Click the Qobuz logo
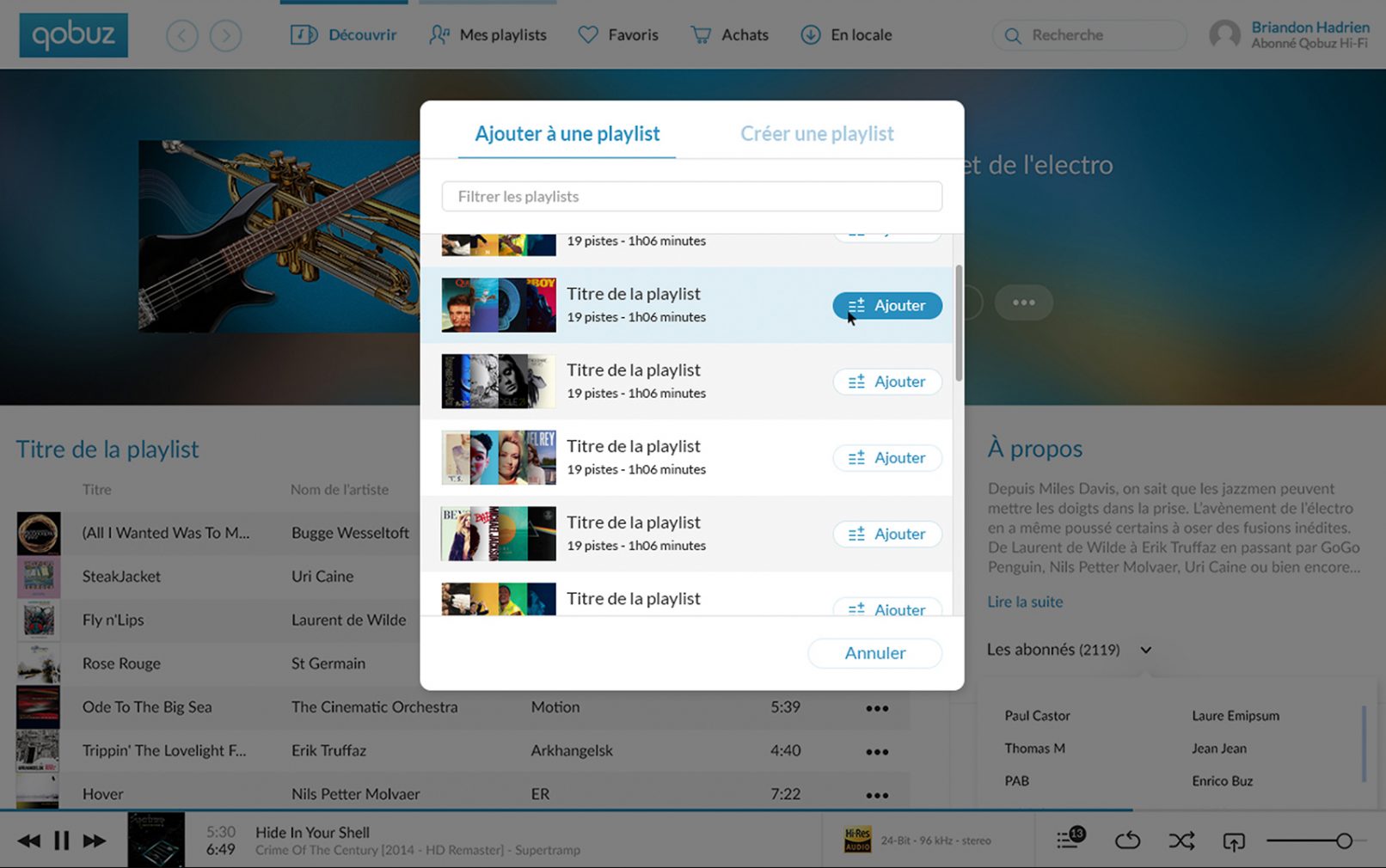The image size is (1386, 868). point(73,35)
